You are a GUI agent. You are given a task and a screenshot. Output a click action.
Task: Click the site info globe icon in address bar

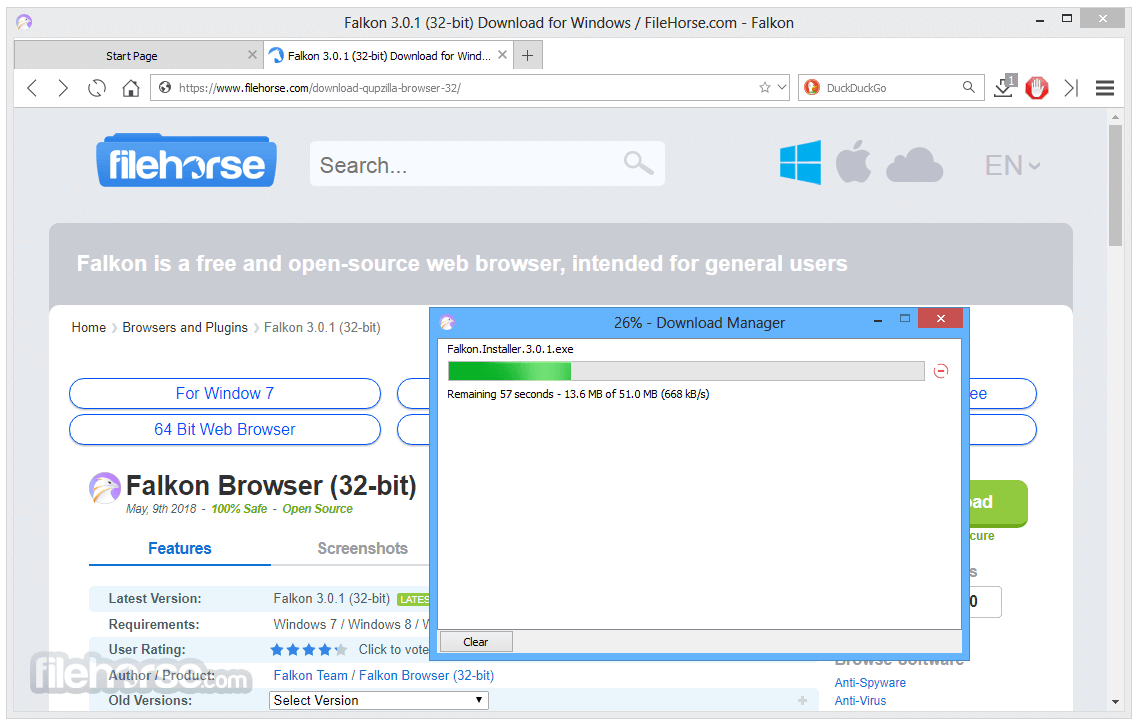coord(165,87)
